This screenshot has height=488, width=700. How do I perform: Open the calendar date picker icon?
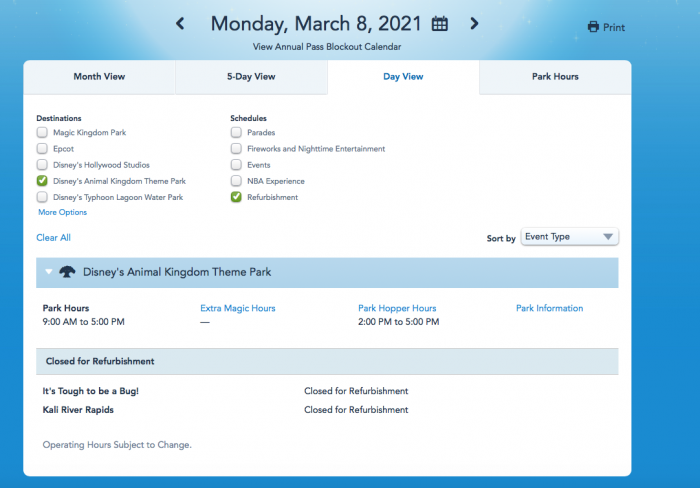[439, 23]
